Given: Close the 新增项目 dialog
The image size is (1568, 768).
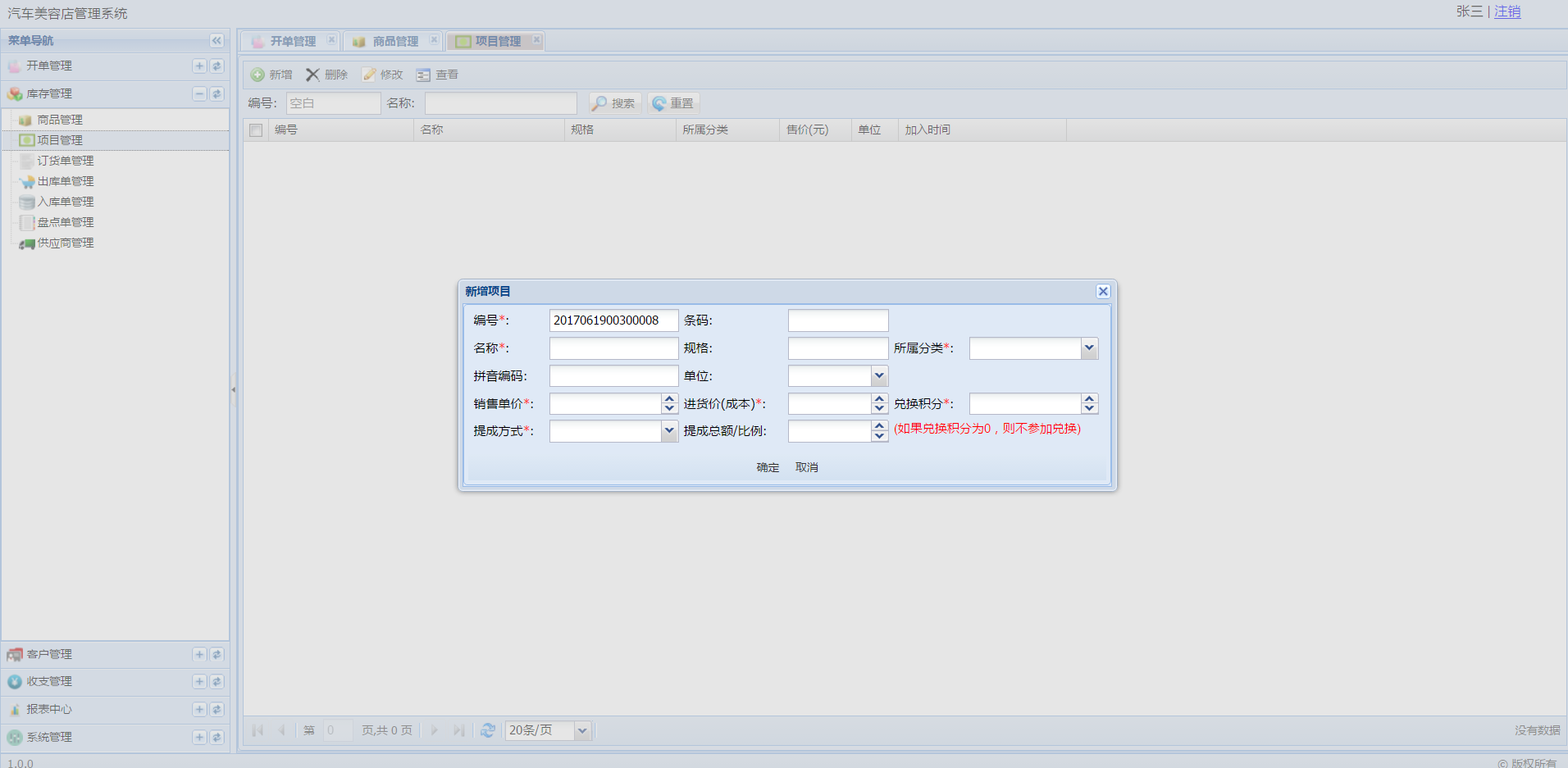Looking at the screenshot, I should click(x=1103, y=291).
